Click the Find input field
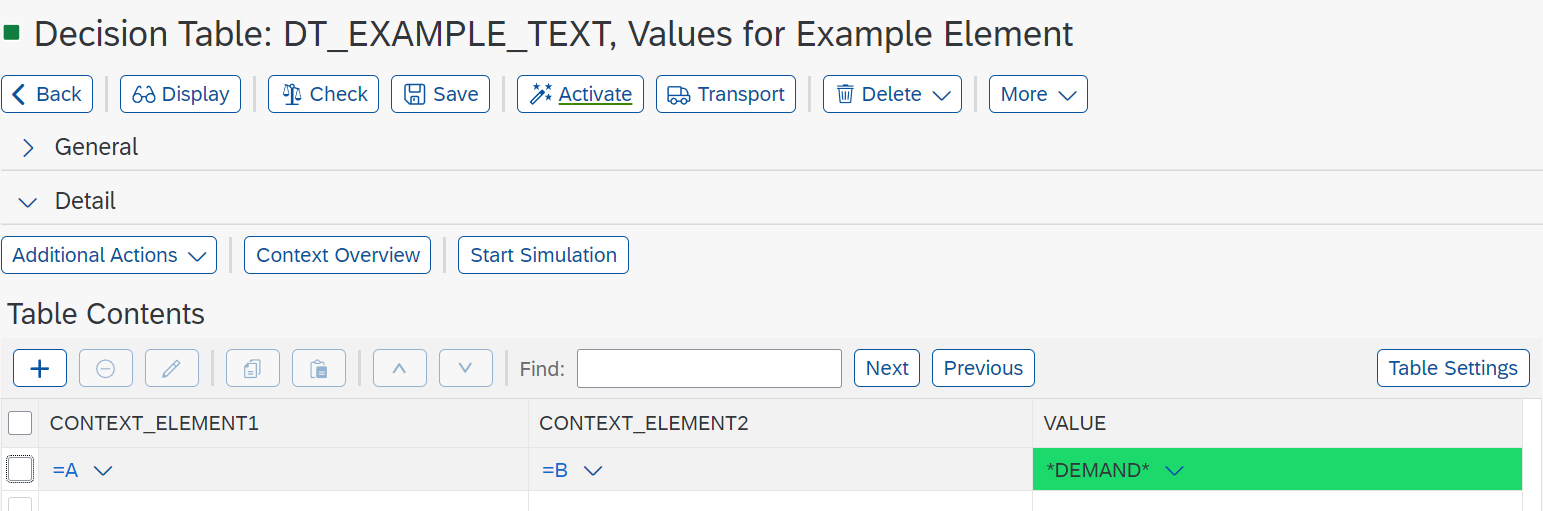The height and width of the screenshot is (511, 1543). pyautogui.click(x=709, y=368)
